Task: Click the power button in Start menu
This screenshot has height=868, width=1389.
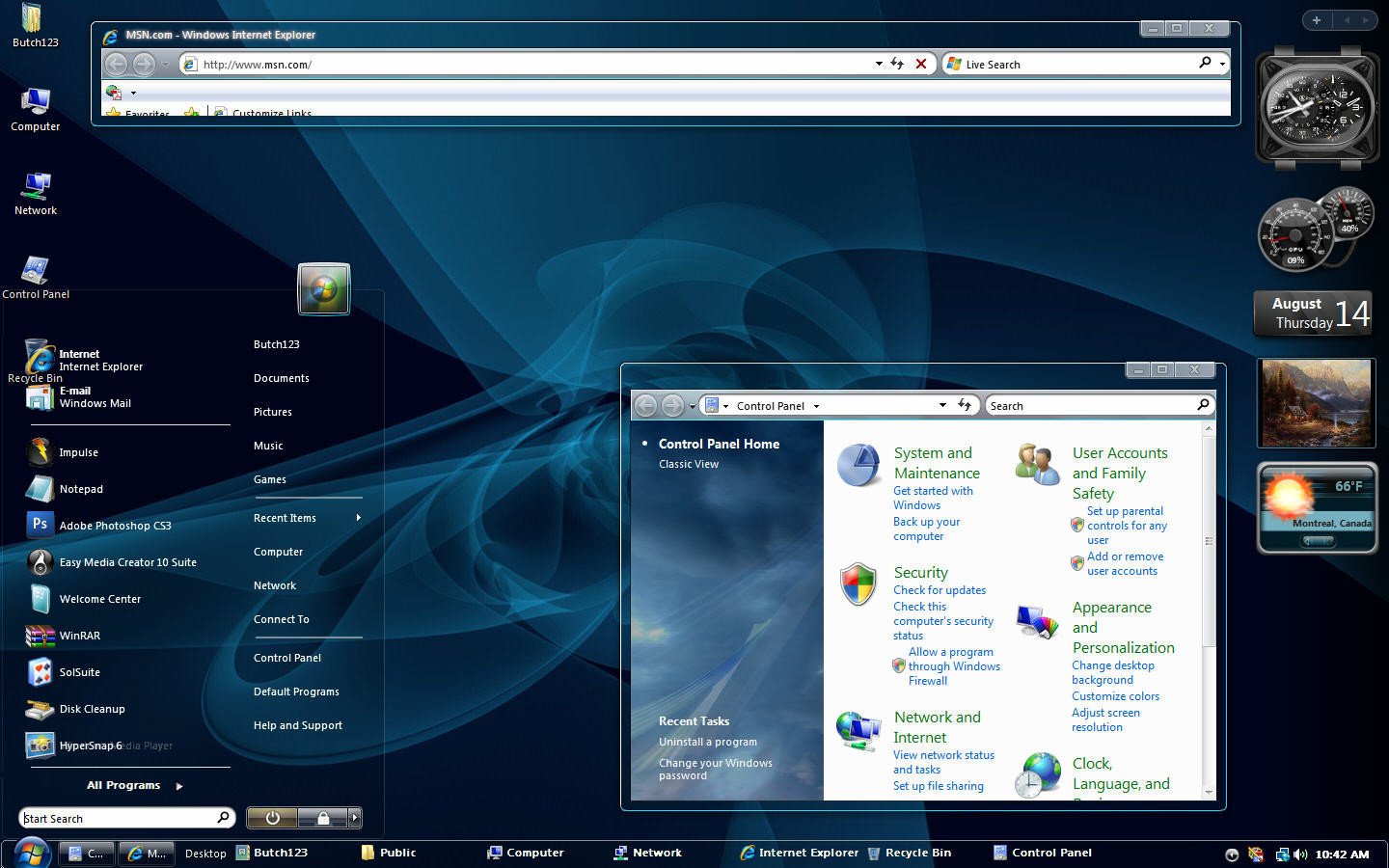Action: coord(272,818)
